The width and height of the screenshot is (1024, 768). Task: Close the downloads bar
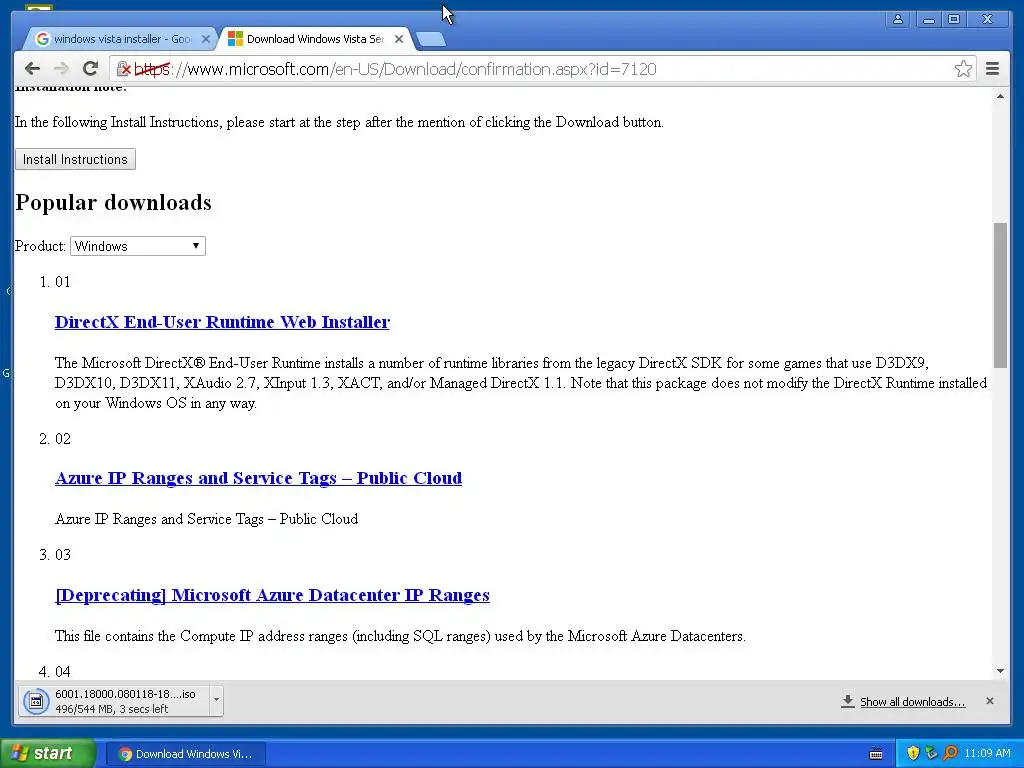tap(990, 701)
